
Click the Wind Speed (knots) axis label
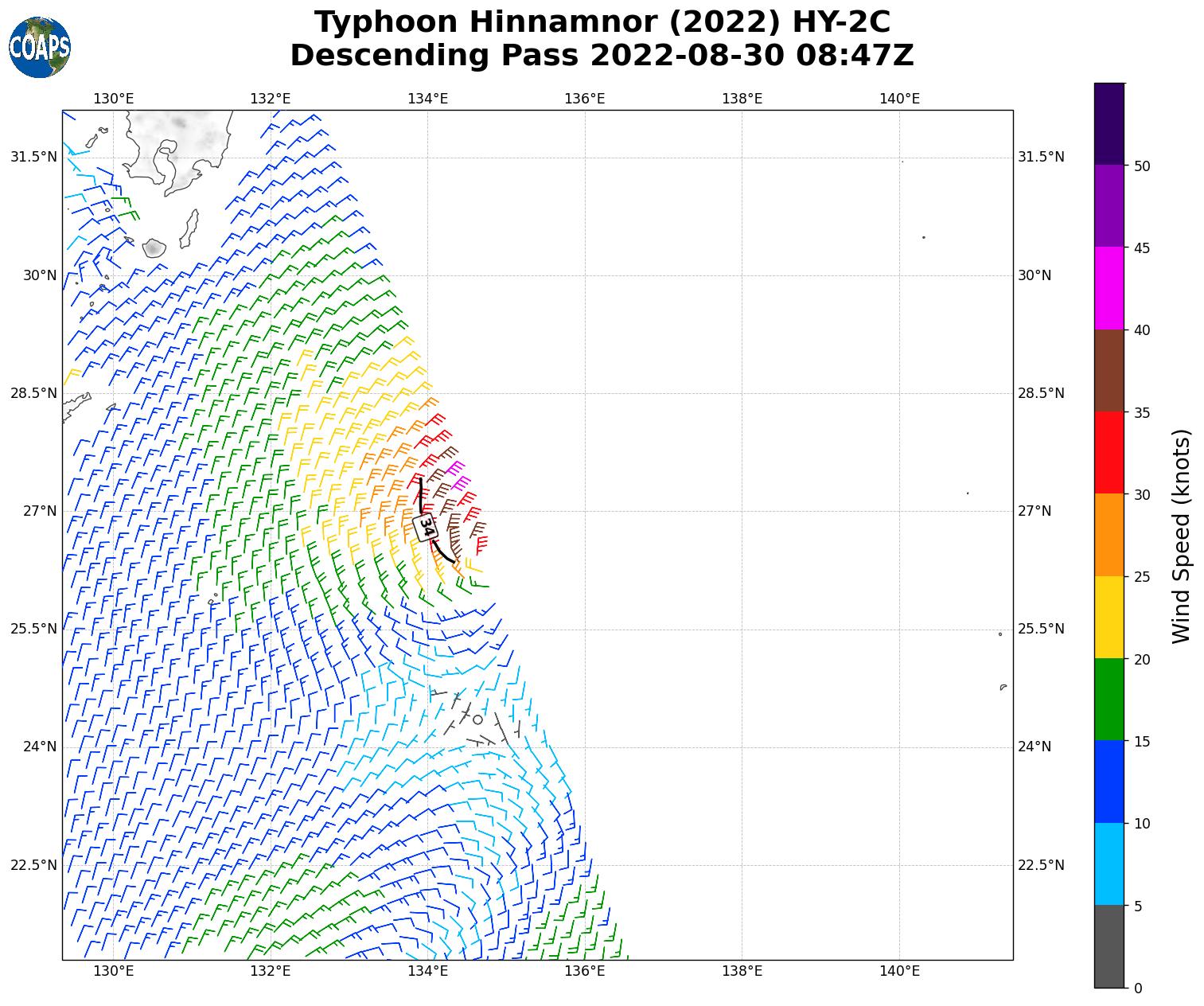(x=1182, y=536)
